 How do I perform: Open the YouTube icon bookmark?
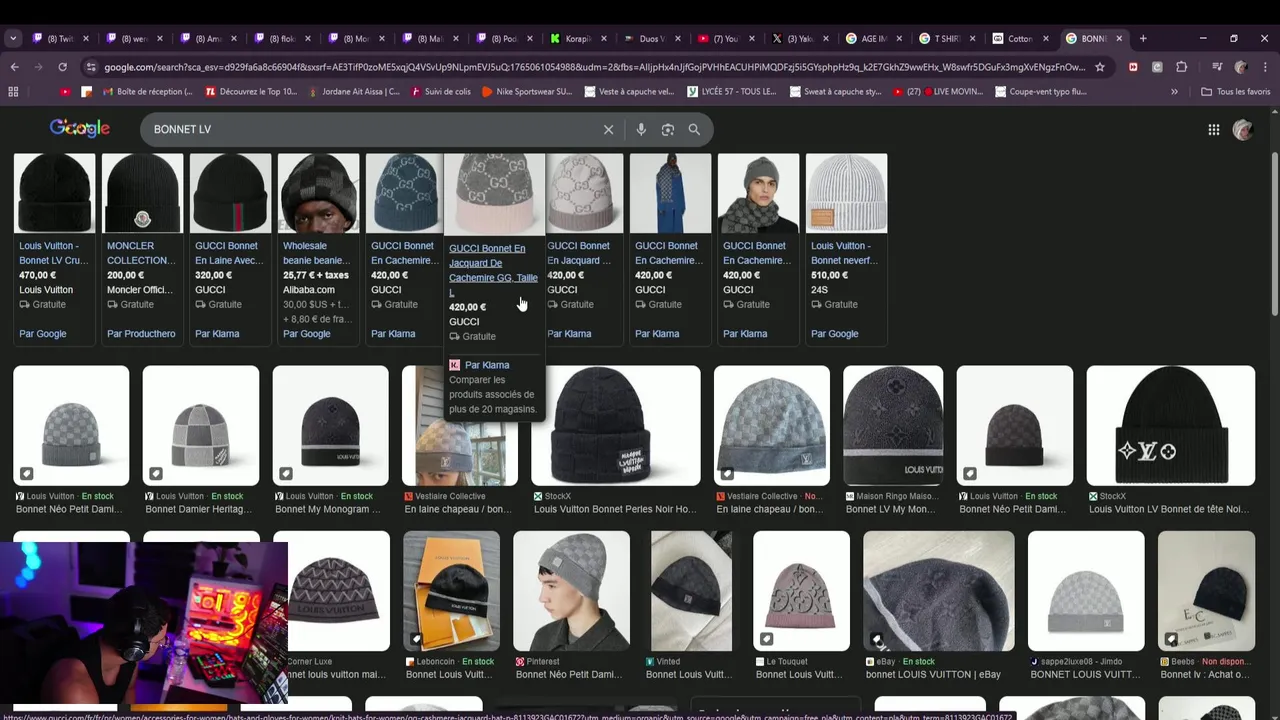coord(65,91)
